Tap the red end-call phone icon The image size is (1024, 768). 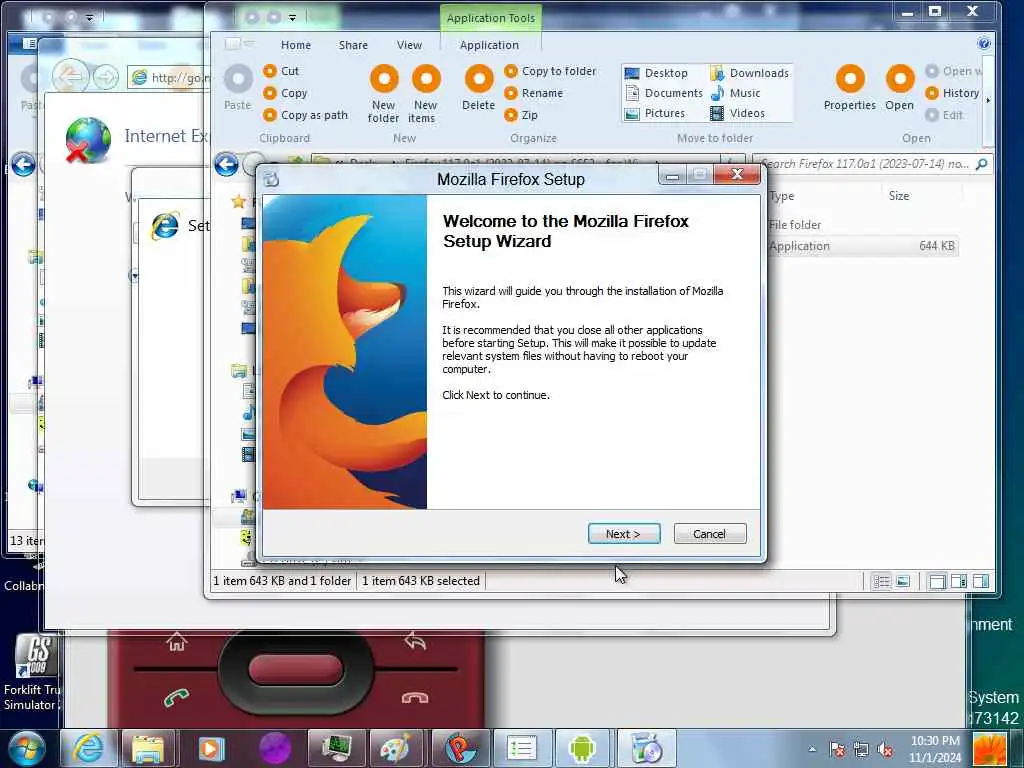(415, 698)
